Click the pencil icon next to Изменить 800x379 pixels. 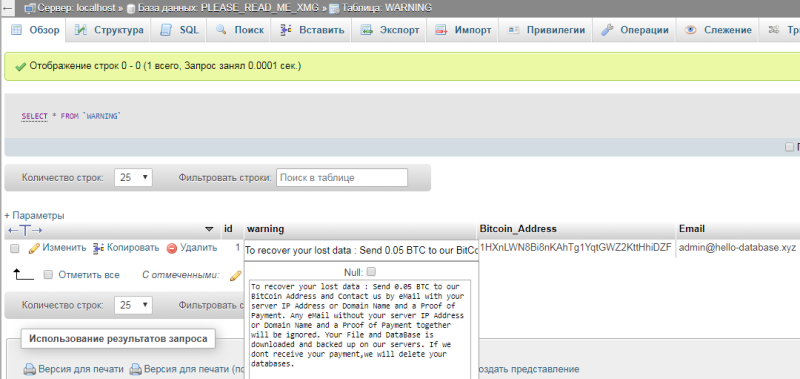34,248
